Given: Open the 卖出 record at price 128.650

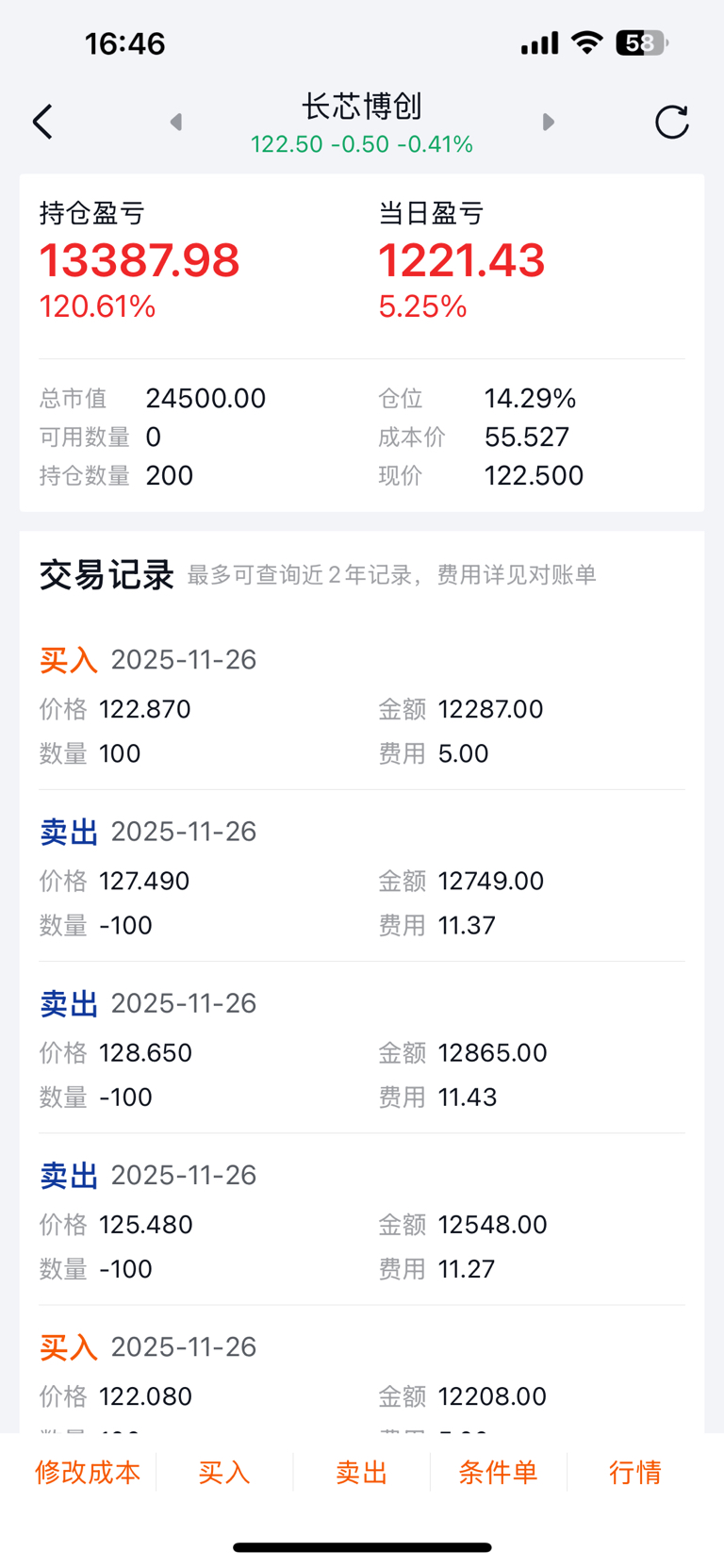Looking at the screenshot, I should (x=362, y=1050).
